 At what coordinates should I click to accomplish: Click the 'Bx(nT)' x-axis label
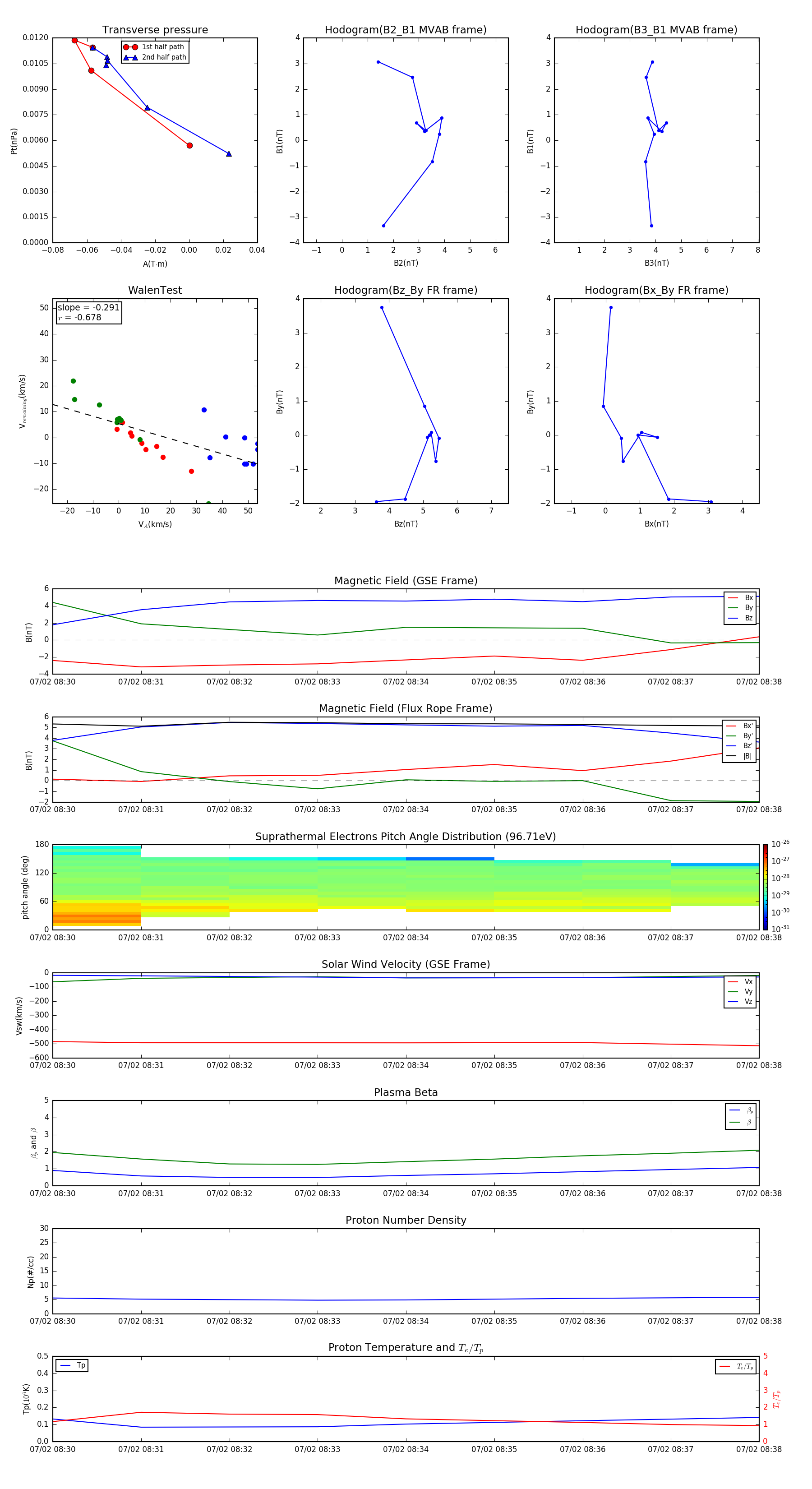[656, 524]
